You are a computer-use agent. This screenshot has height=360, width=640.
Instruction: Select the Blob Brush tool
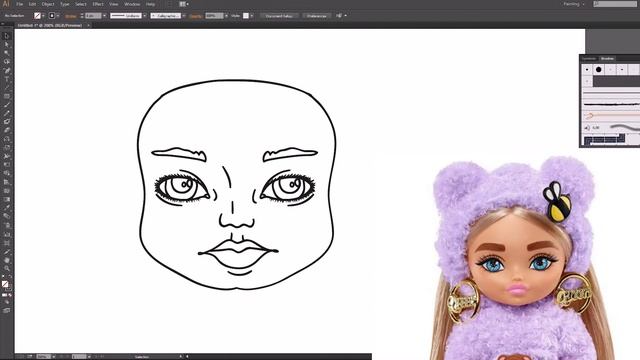[7, 122]
